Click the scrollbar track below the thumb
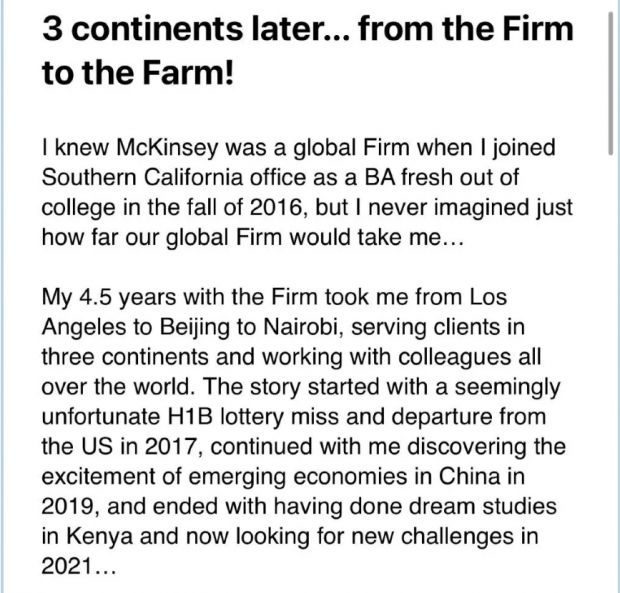620x593 pixels. click(x=611, y=374)
